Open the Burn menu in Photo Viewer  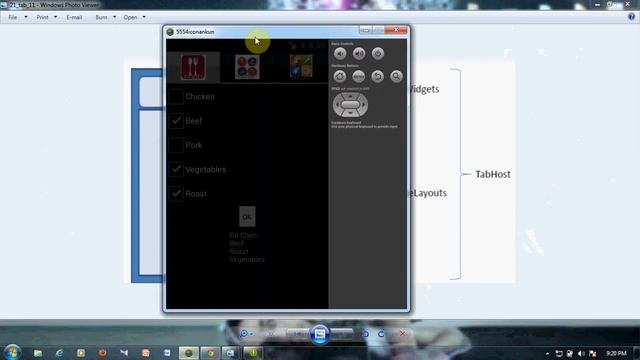click(101, 17)
